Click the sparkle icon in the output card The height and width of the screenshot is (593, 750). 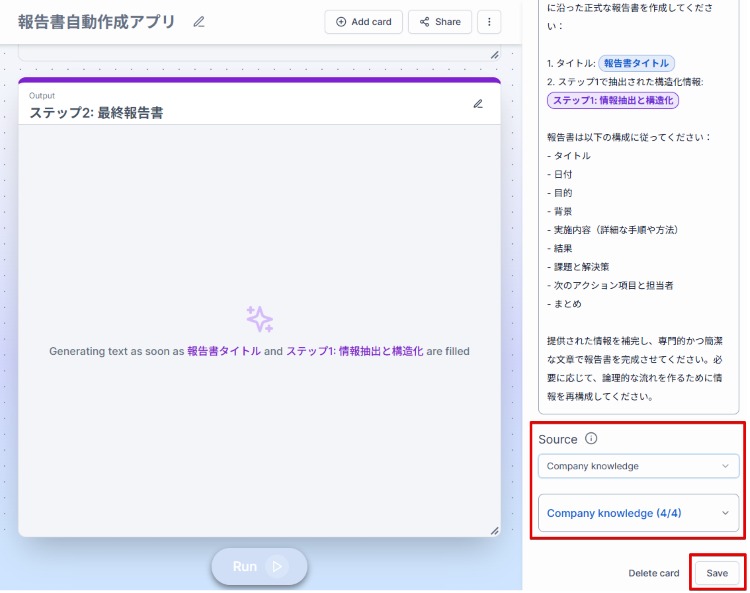click(x=259, y=319)
